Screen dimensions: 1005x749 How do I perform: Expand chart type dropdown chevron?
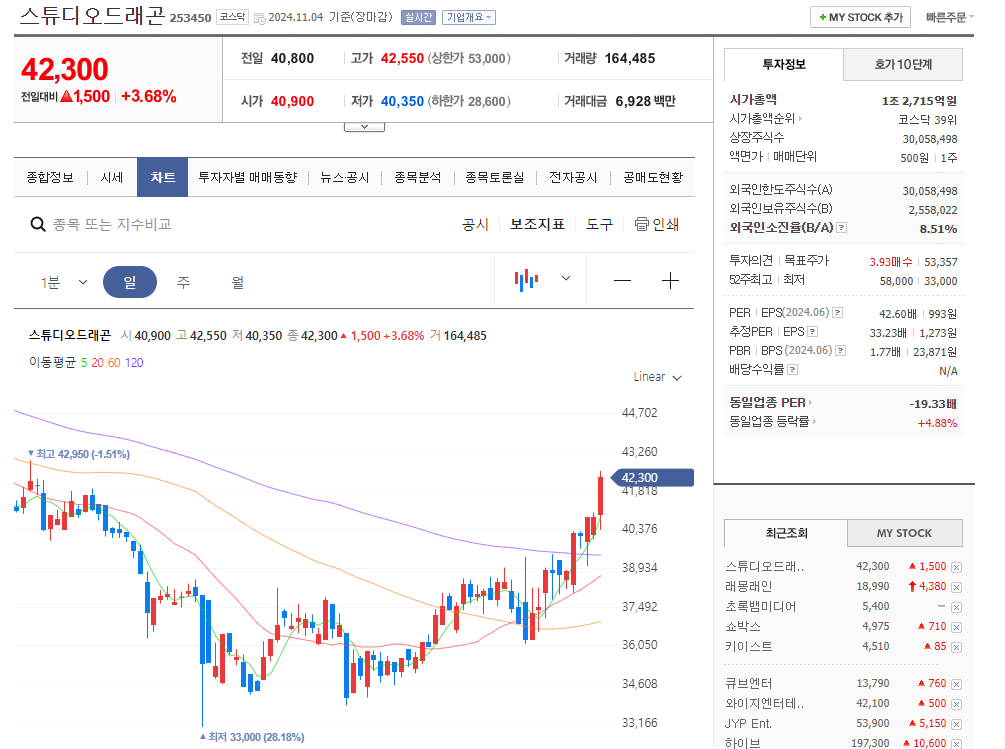[x=566, y=279]
